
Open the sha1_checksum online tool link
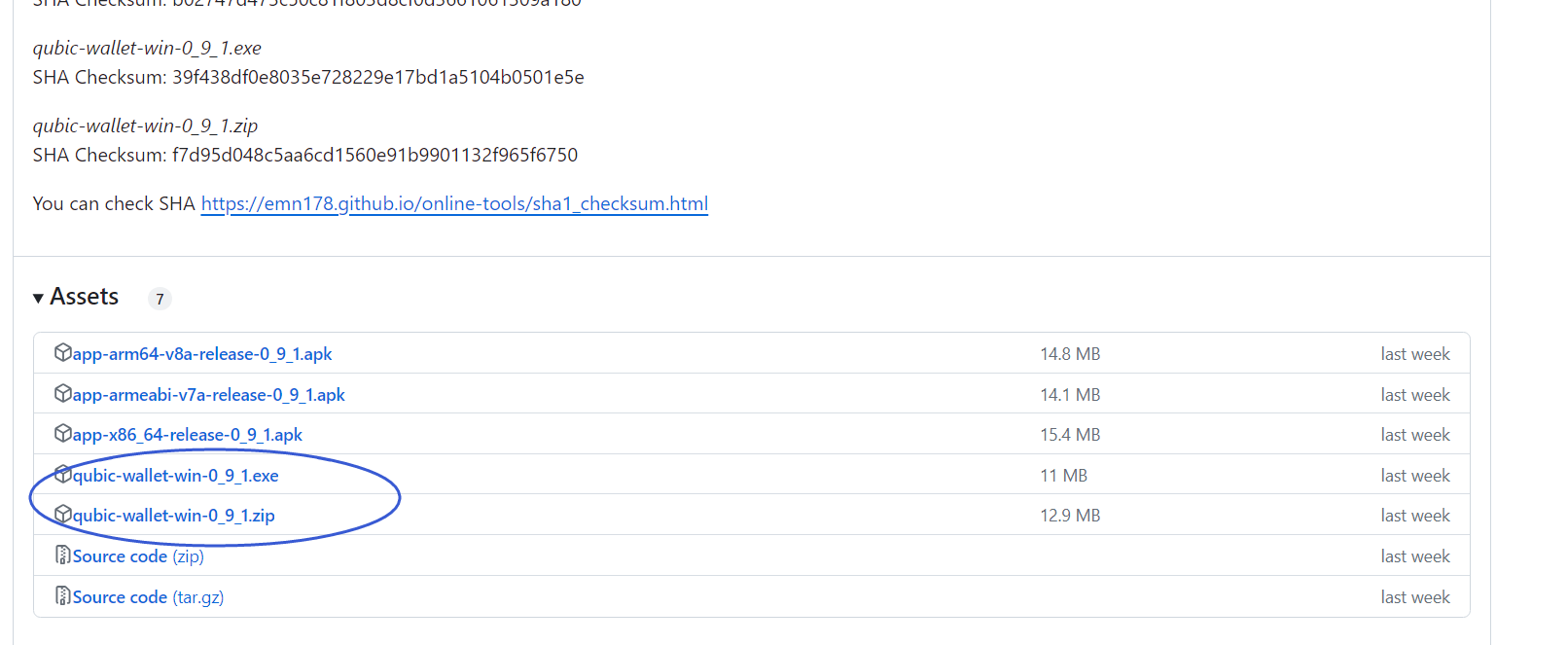pyautogui.click(x=454, y=203)
